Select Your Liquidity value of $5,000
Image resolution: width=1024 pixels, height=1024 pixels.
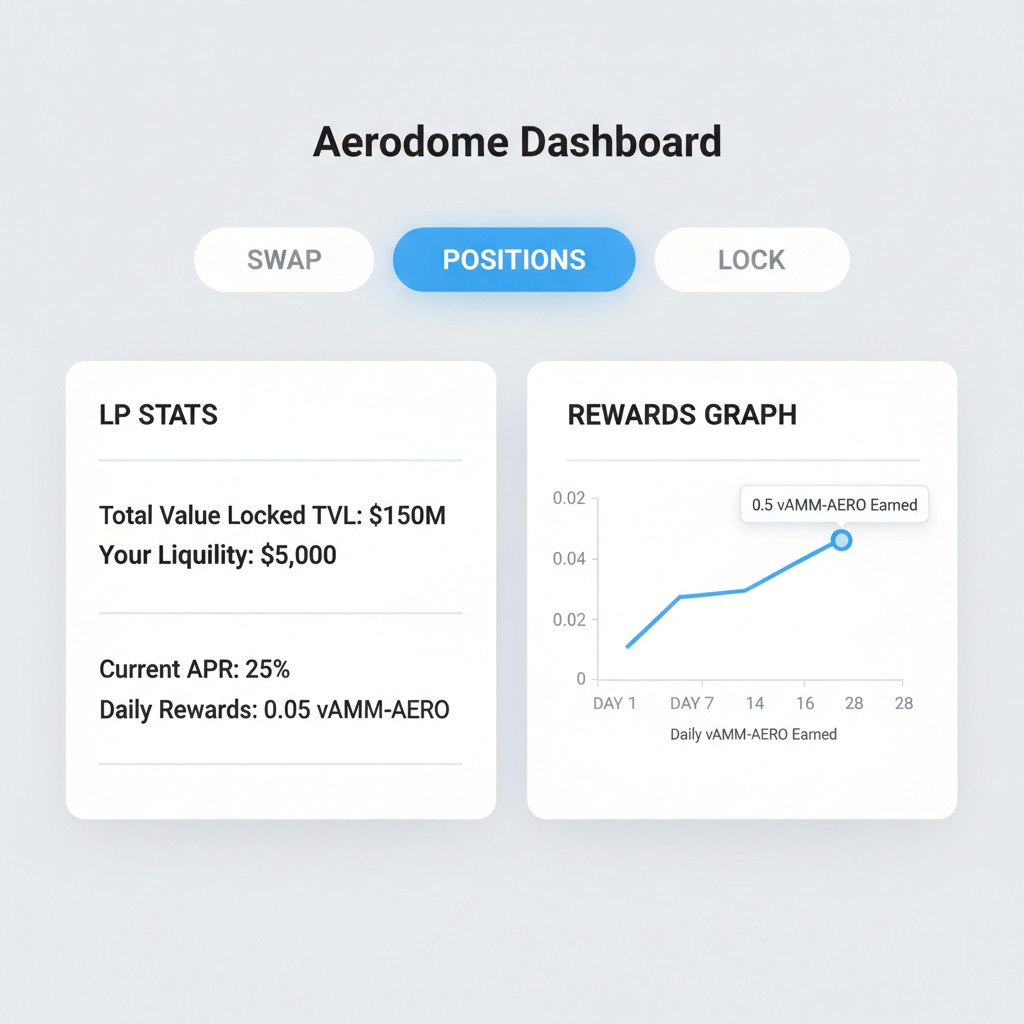point(217,555)
